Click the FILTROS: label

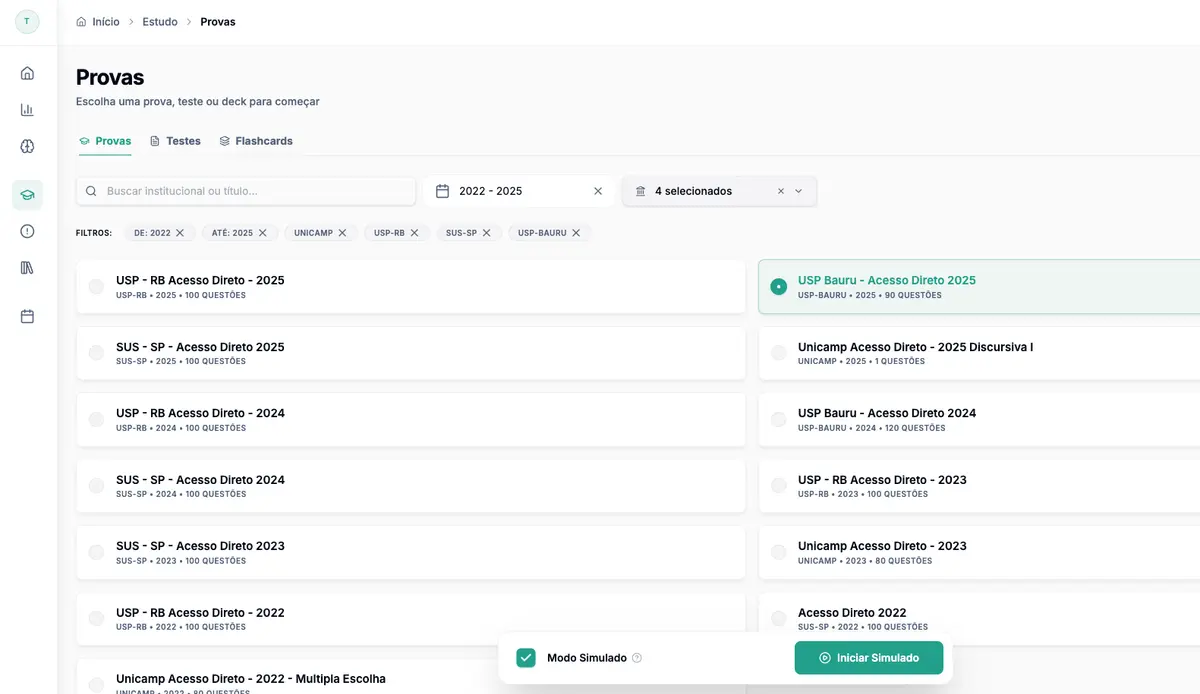[x=94, y=233]
